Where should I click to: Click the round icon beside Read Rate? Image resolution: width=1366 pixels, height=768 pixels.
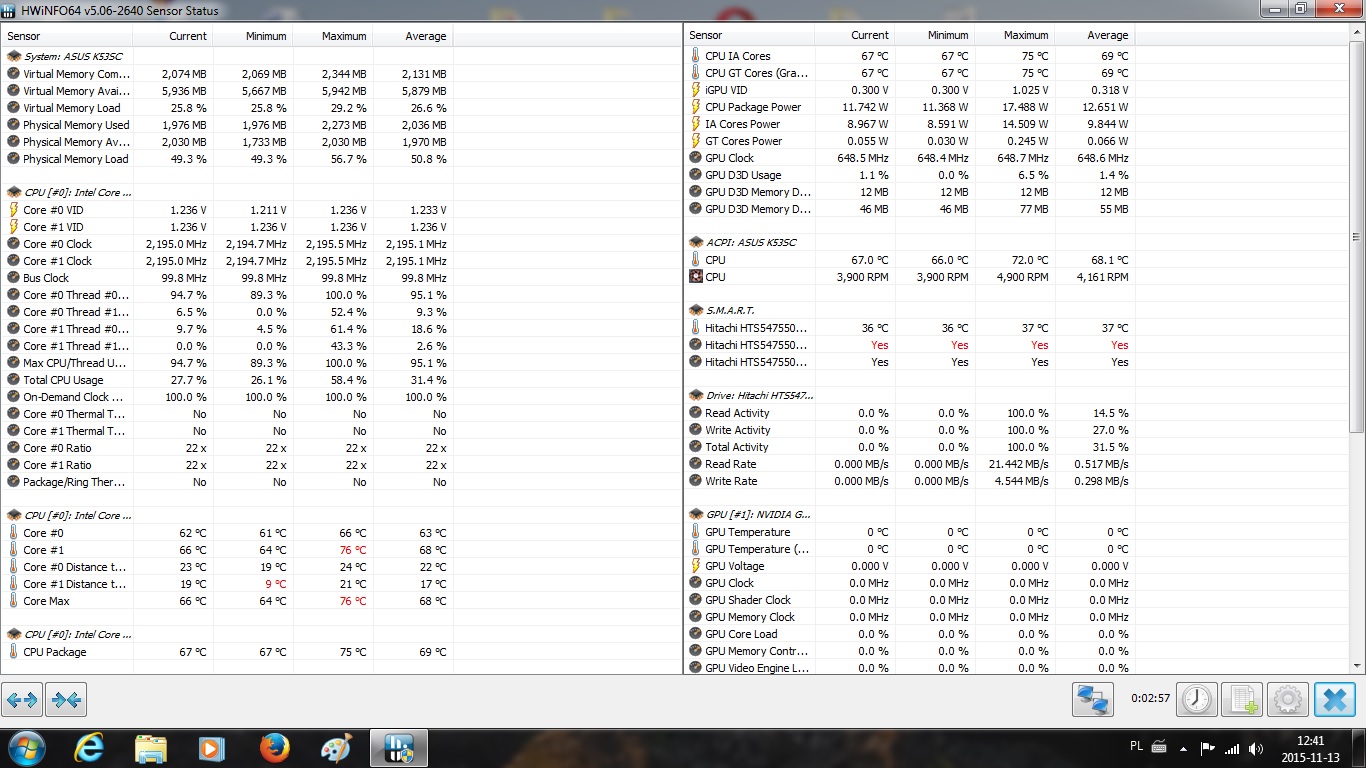tap(696, 464)
